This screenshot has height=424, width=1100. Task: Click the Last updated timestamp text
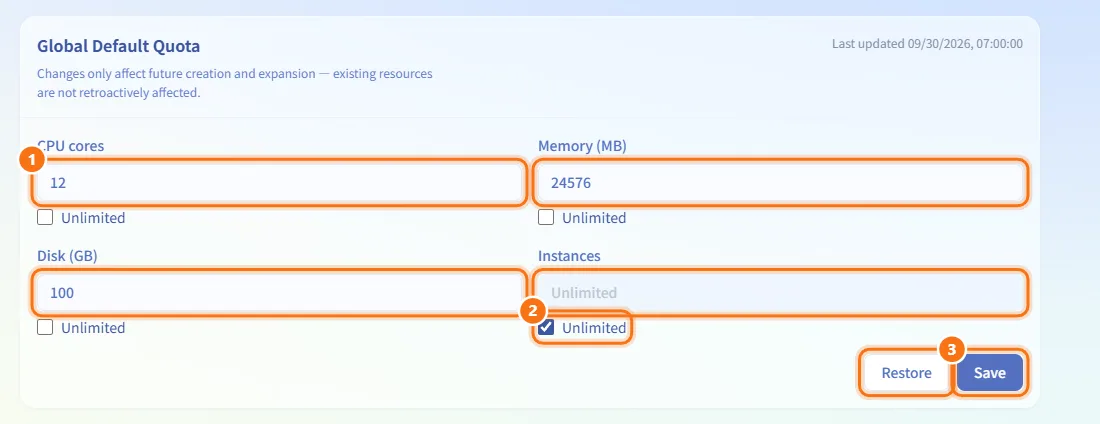pyautogui.click(x=927, y=44)
